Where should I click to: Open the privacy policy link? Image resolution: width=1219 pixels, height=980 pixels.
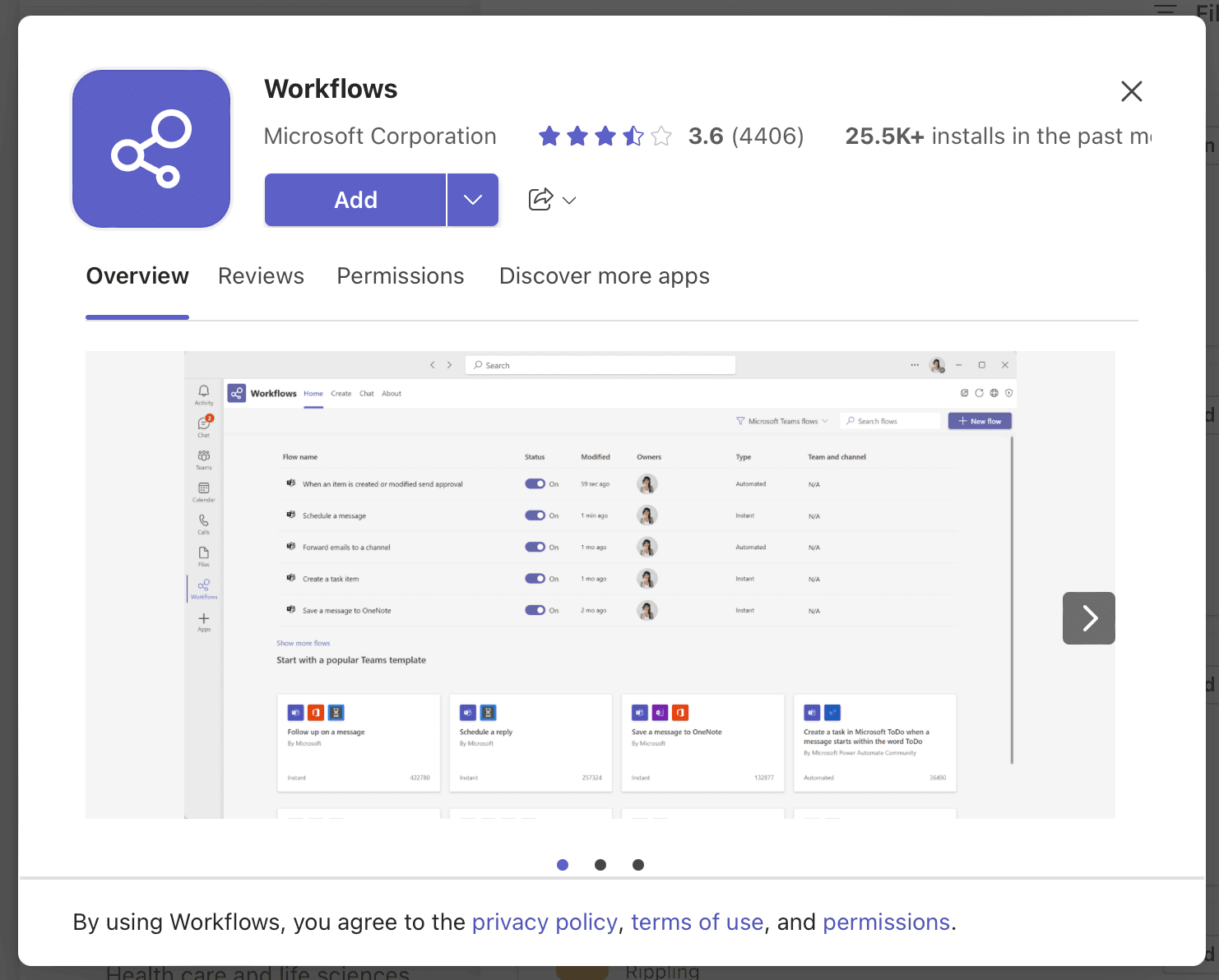click(x=545, y=922)
